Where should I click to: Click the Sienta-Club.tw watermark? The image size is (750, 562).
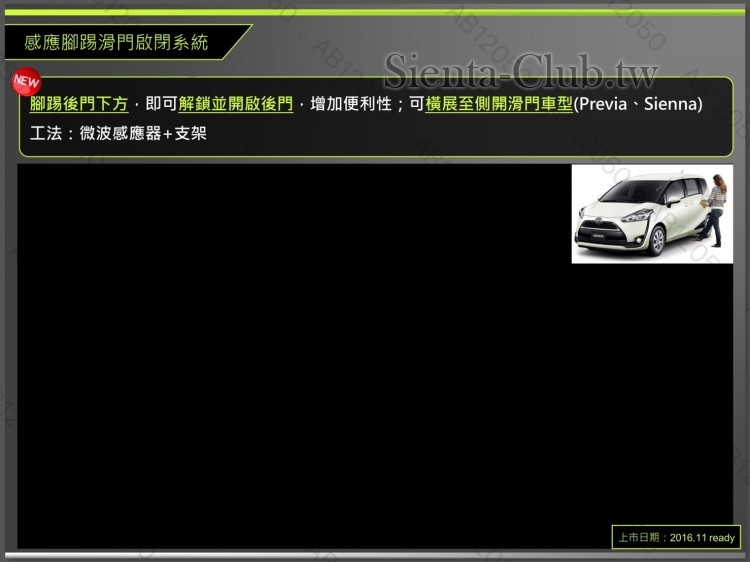(521, 72)
